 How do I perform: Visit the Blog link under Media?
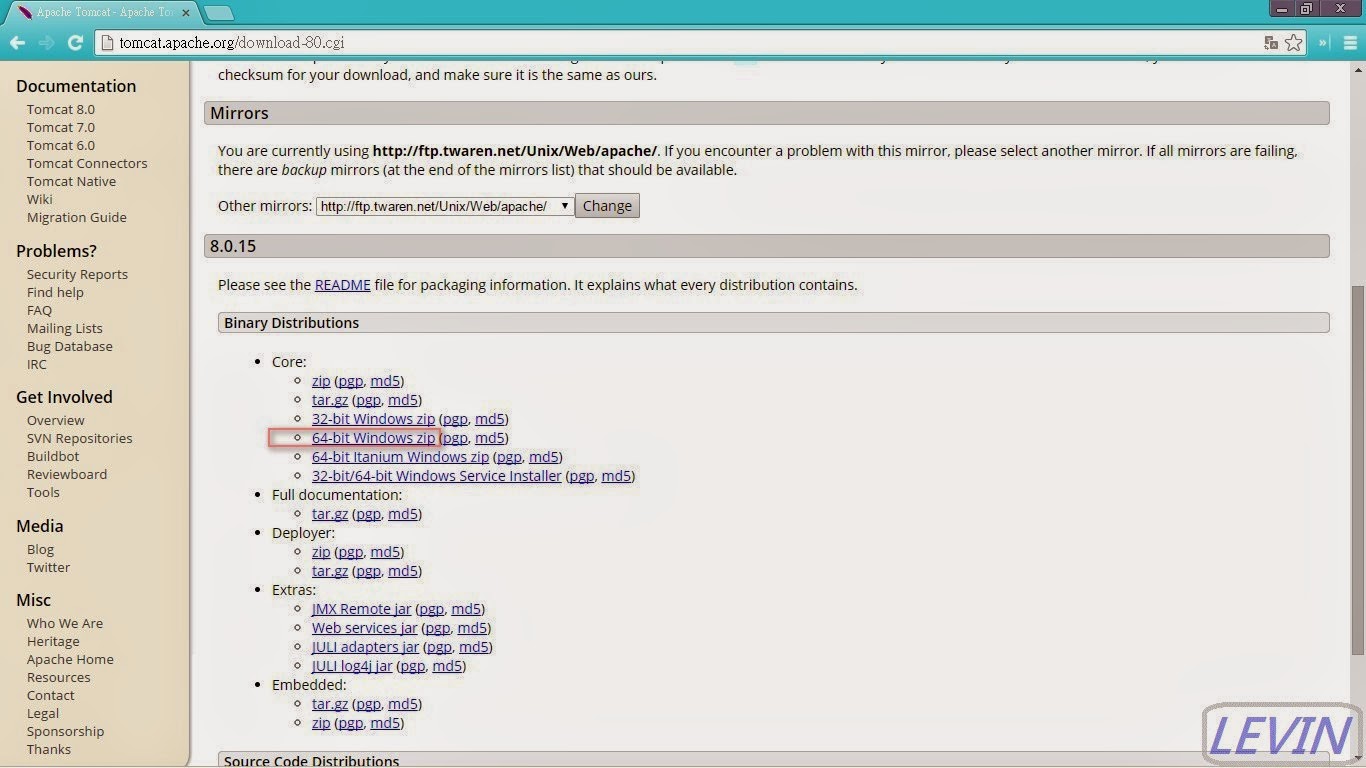click(41, 550)
